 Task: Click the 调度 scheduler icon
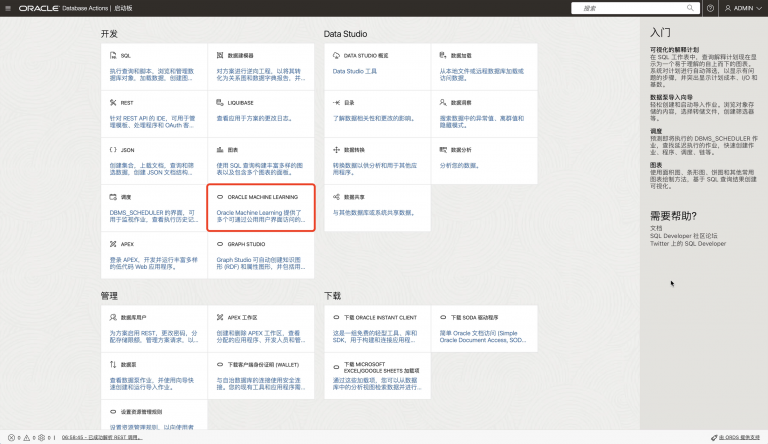(x=113, y=197)
